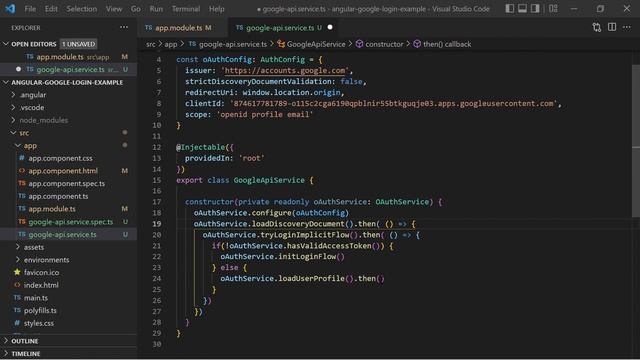Open the Help menu
640x360 pixels.
pos(217,9)
